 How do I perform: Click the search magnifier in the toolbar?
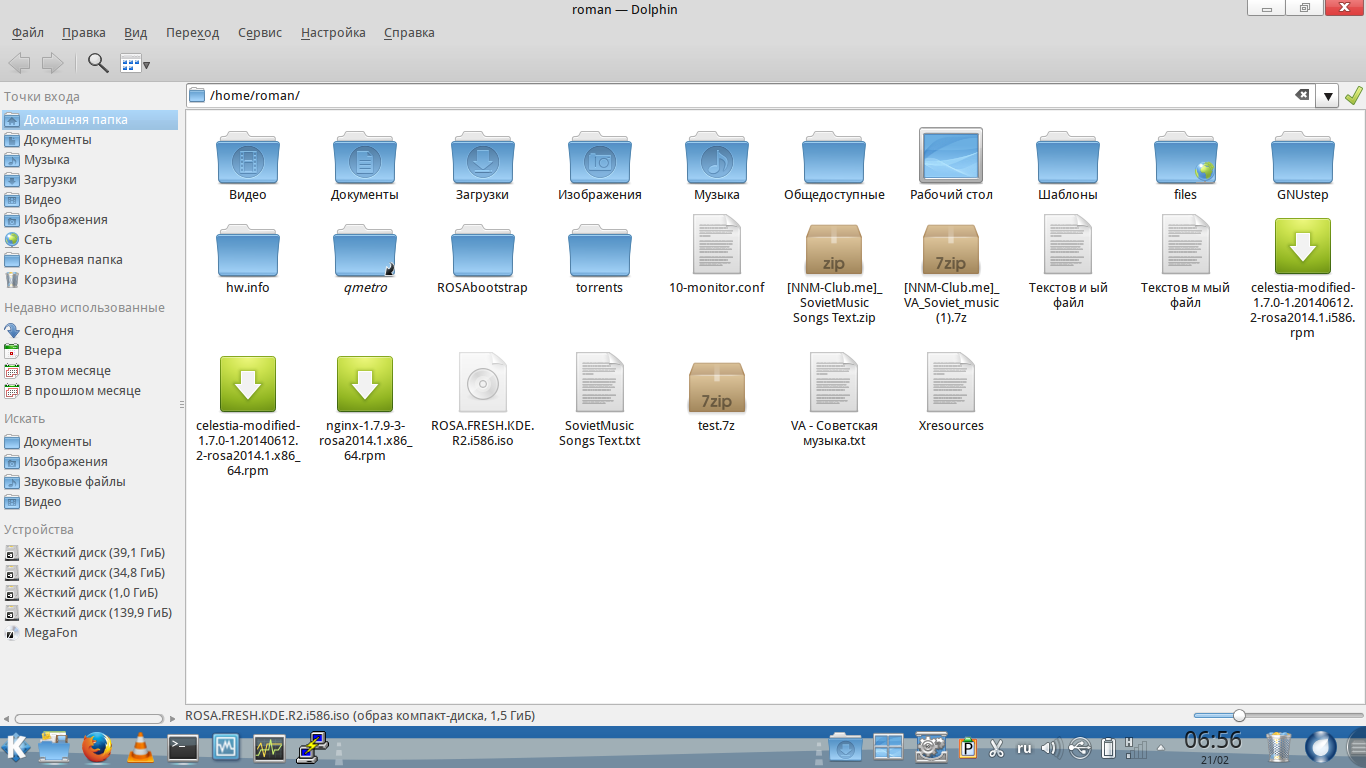click(x=97, y=64)
